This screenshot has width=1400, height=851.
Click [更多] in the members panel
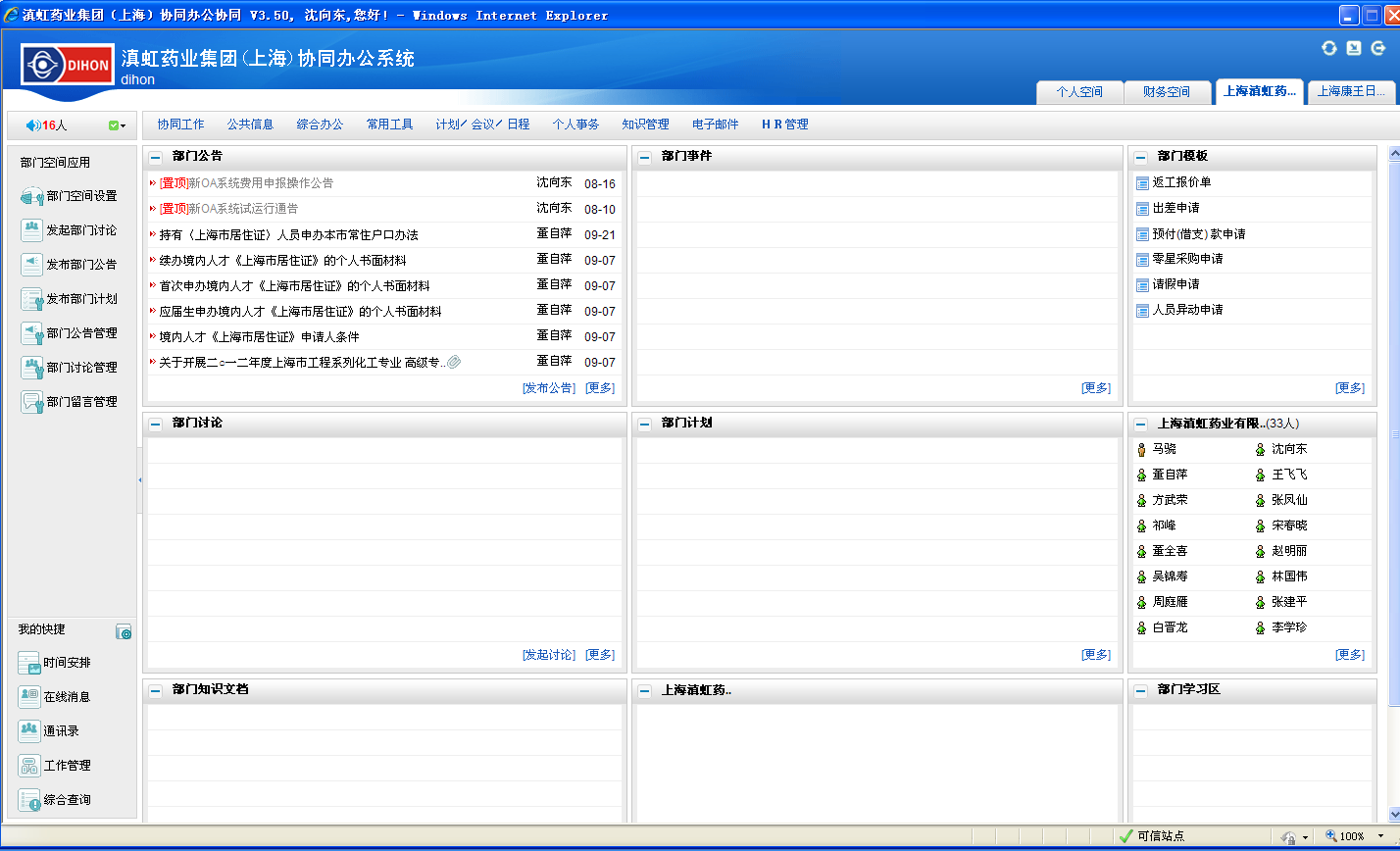click(x=1350, y=655)
